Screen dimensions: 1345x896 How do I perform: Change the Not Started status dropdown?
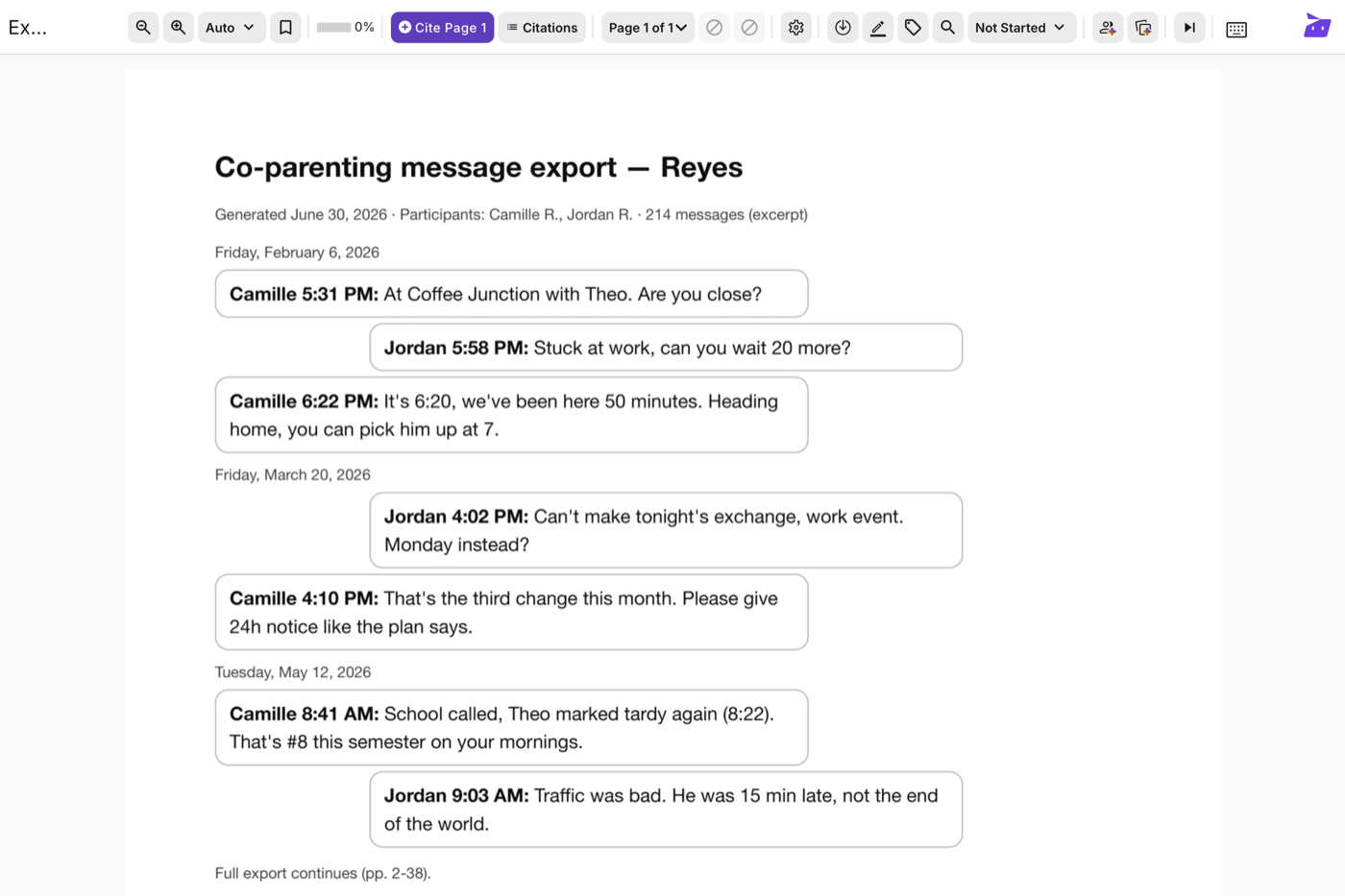click(x=1021, y=28)
